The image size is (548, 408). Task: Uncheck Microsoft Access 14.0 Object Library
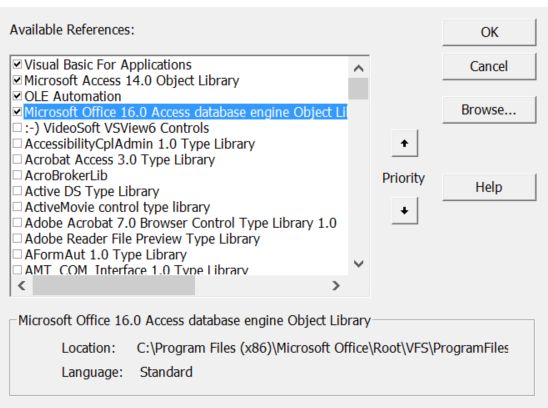(x=17, y=80)
